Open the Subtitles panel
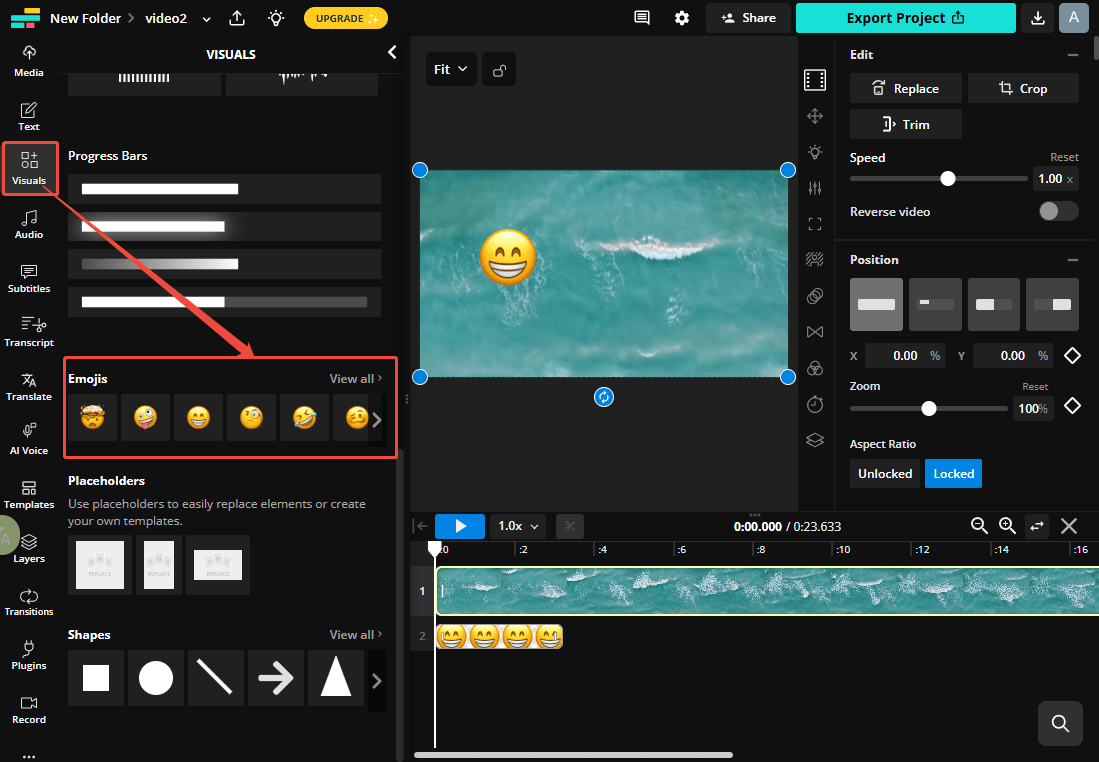Viewport: 1099px width, 762px height. tap(28, 278)
